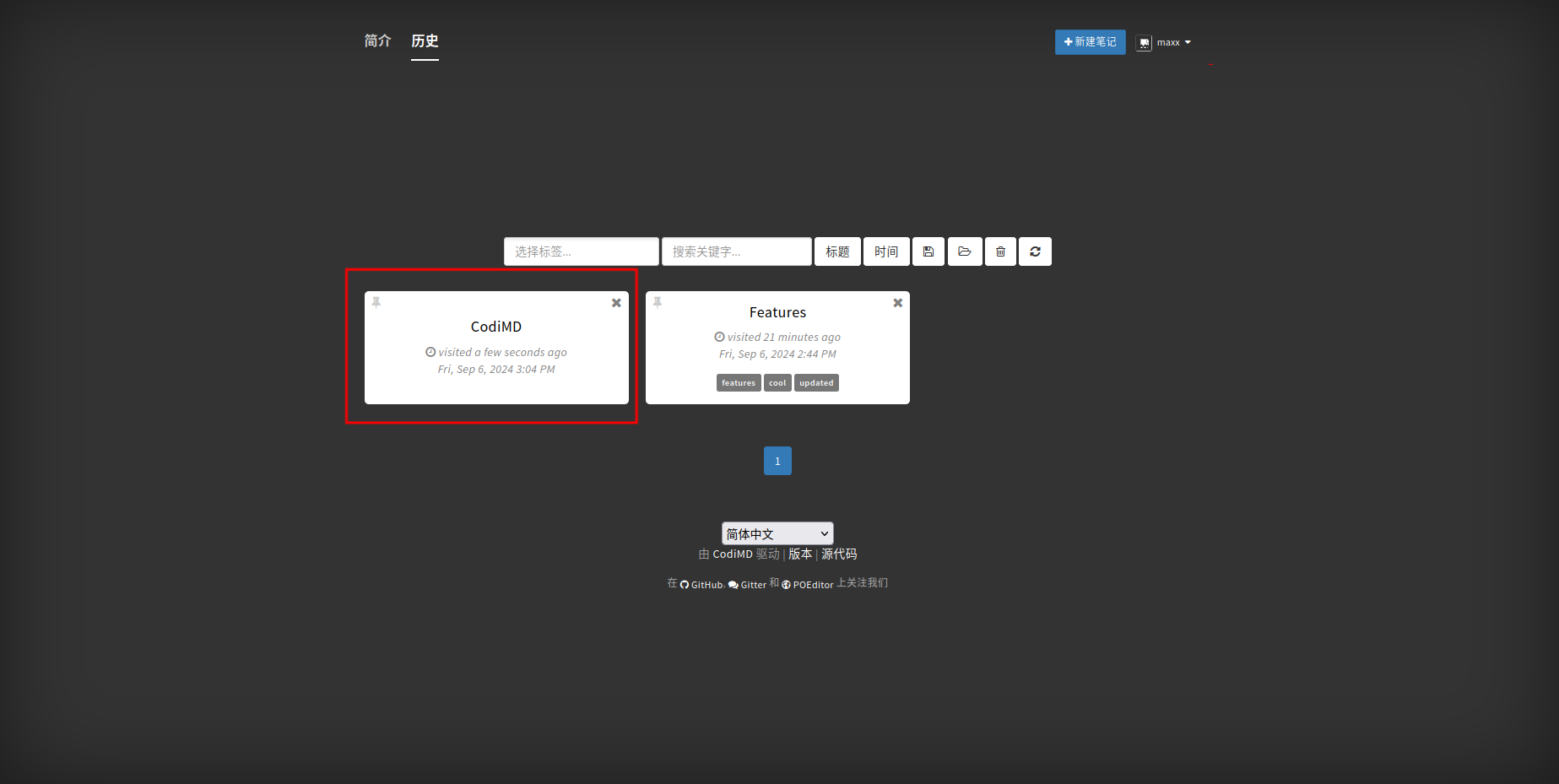Open the 源代码 source code link
The width and height of the screenshot is (1559, 784).
(839, 554)
